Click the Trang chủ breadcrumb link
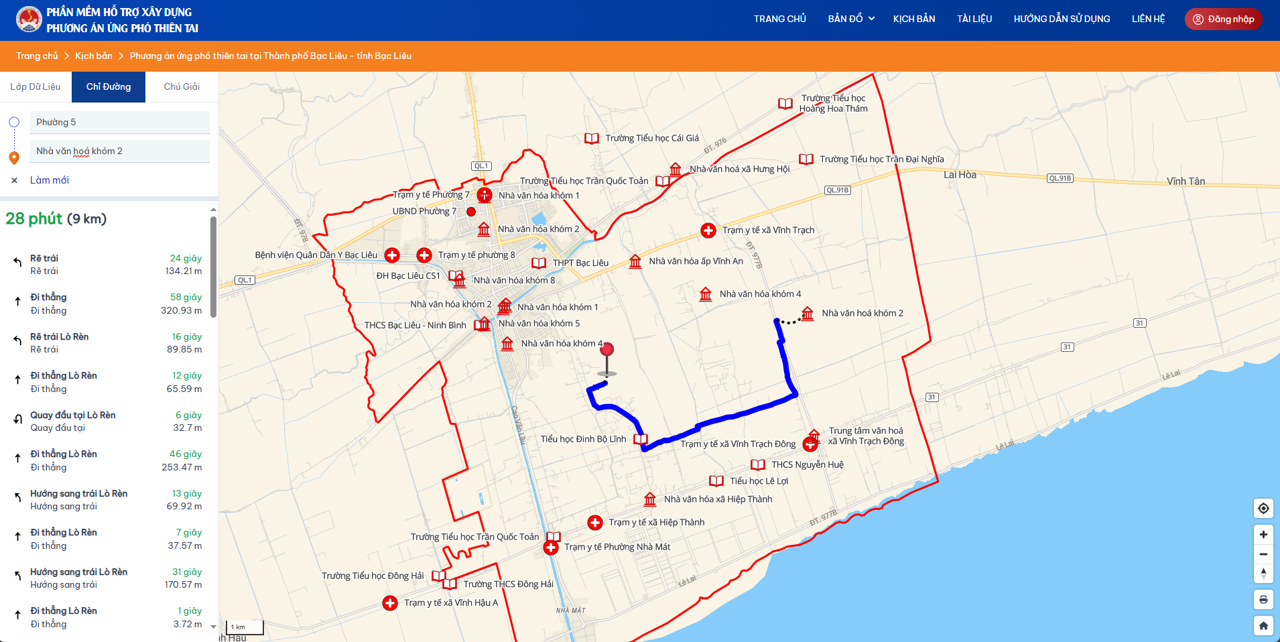This screenshot has width=1280, height=642. tap(37, 56)
